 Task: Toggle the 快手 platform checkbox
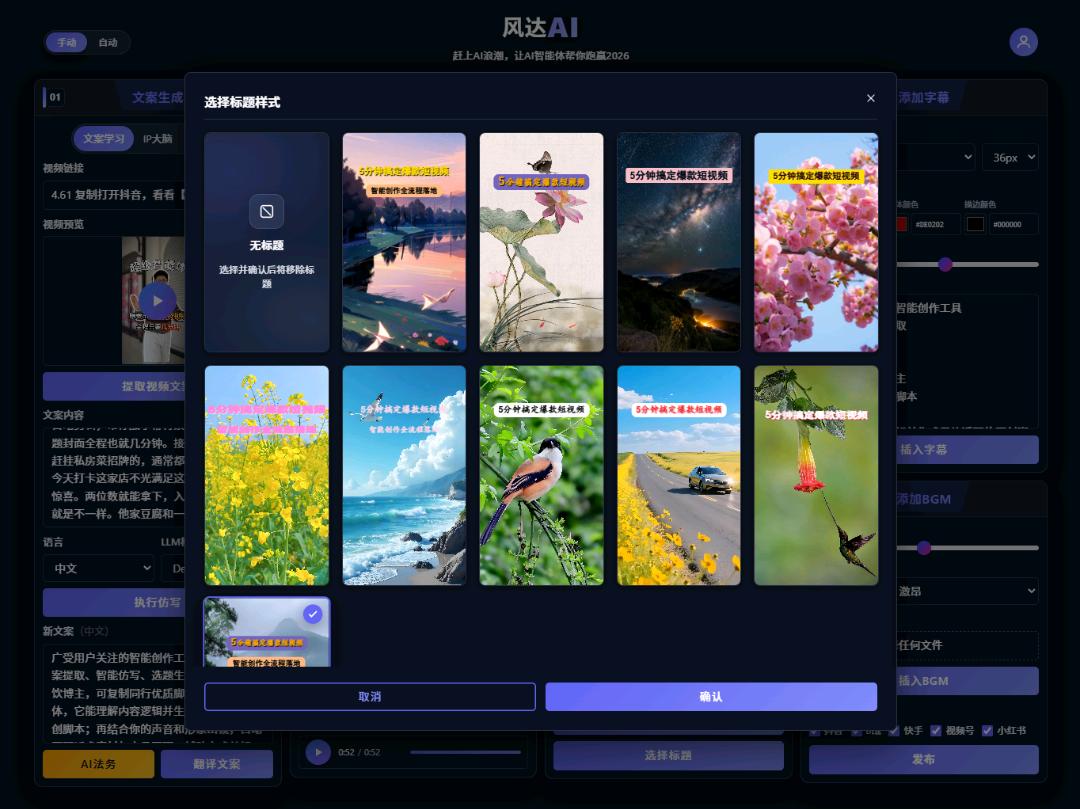tap(894, 730)
